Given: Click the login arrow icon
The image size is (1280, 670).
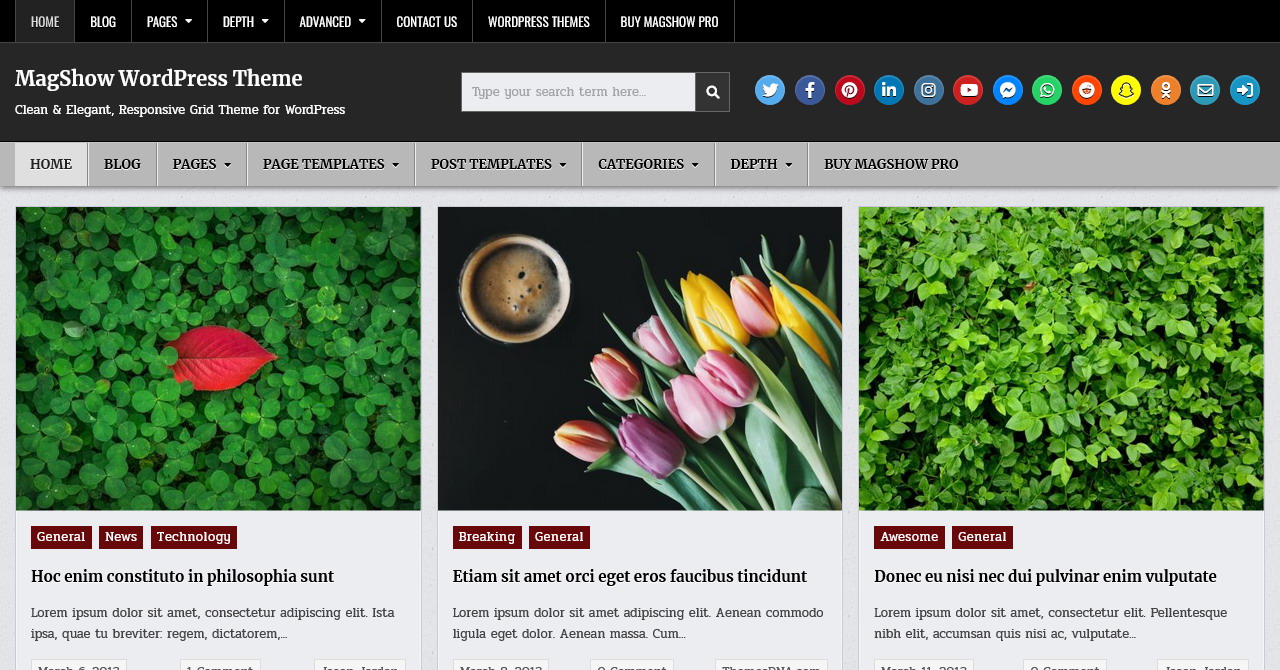Looking at the screenshot, I should pyautogui.click(x=1245, y=90).
